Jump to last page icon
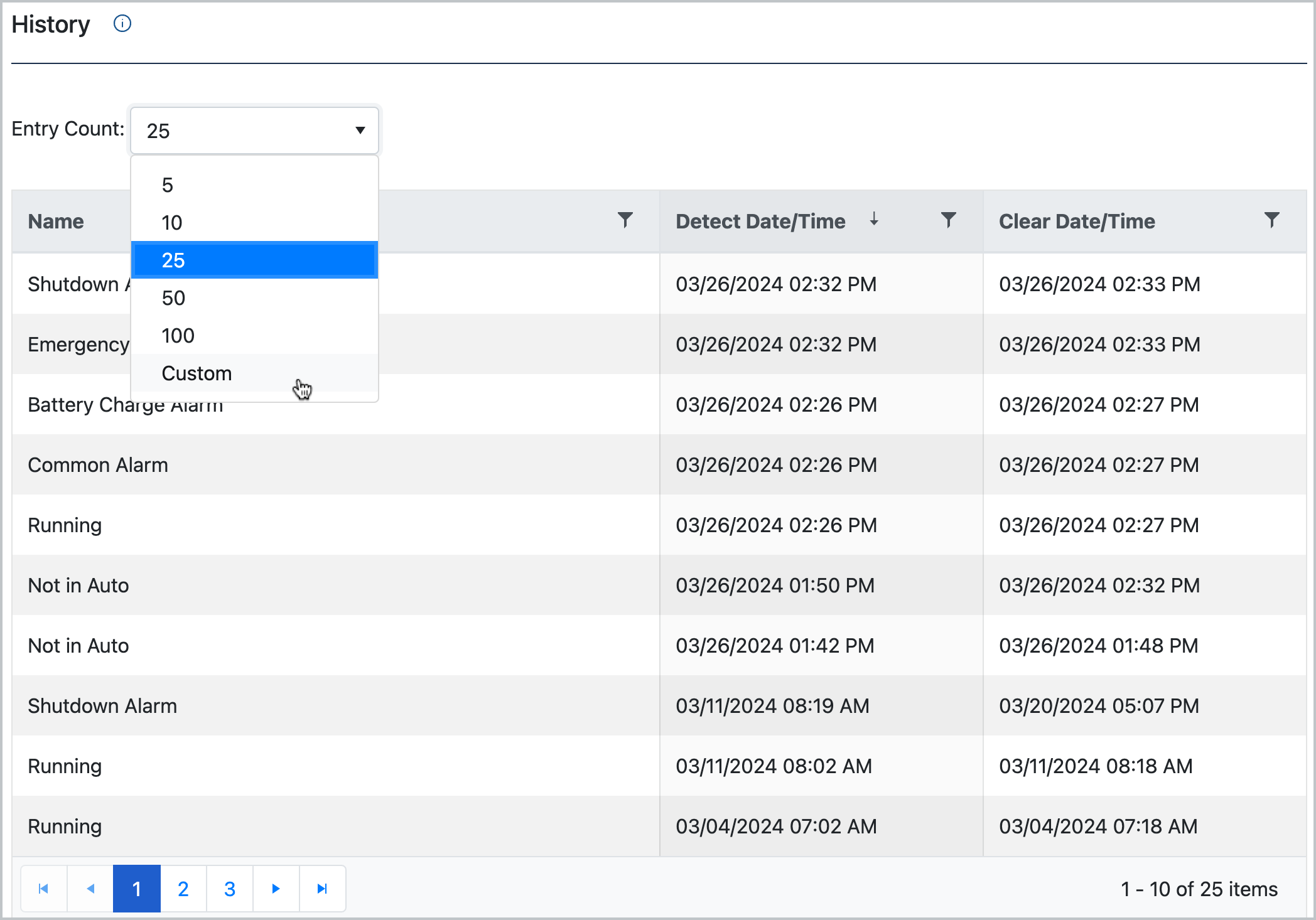Viewport: 1316px width, 920px height. [322, 889]
